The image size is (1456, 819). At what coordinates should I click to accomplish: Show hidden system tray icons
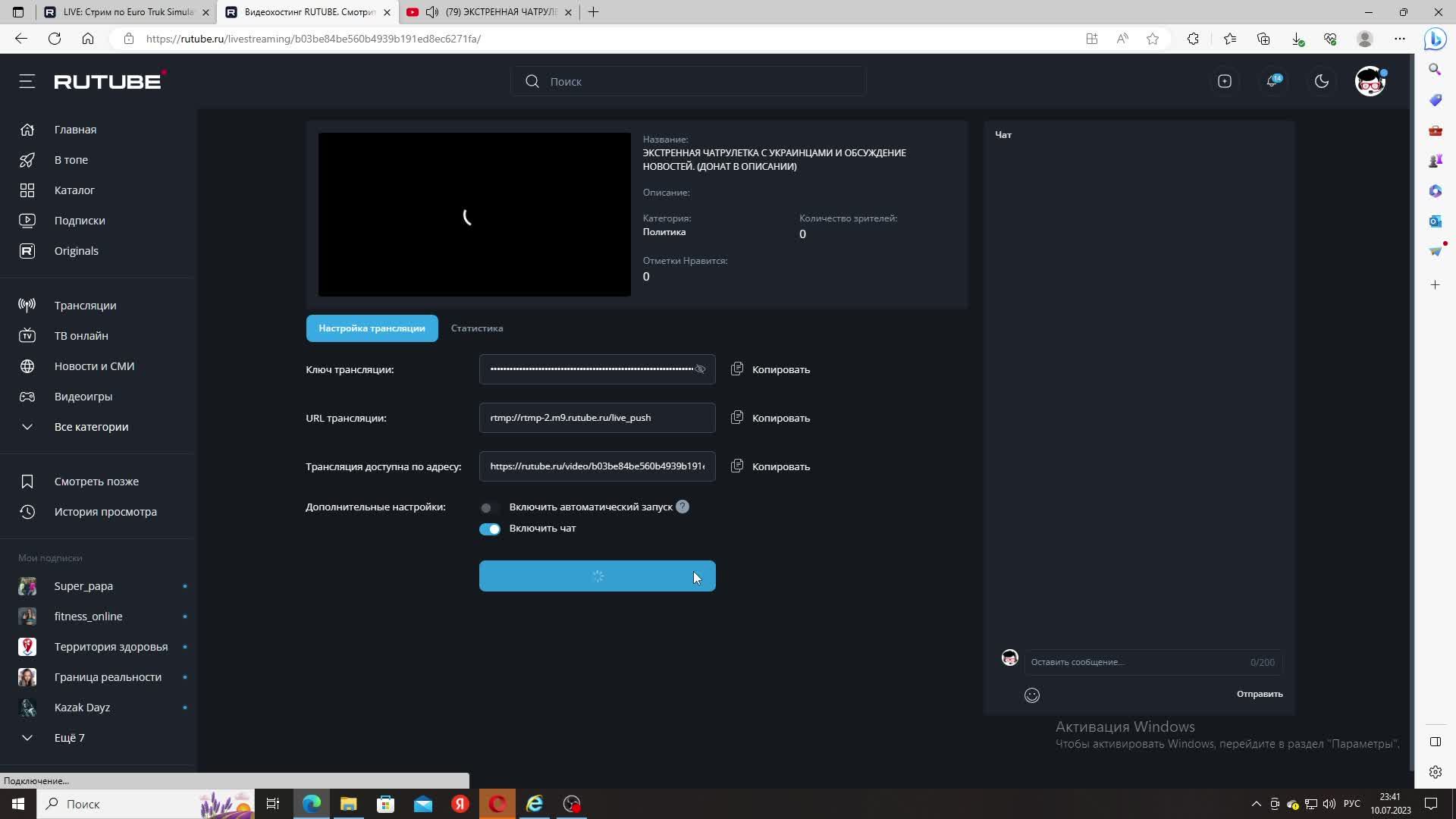(x=1256, y=804)
